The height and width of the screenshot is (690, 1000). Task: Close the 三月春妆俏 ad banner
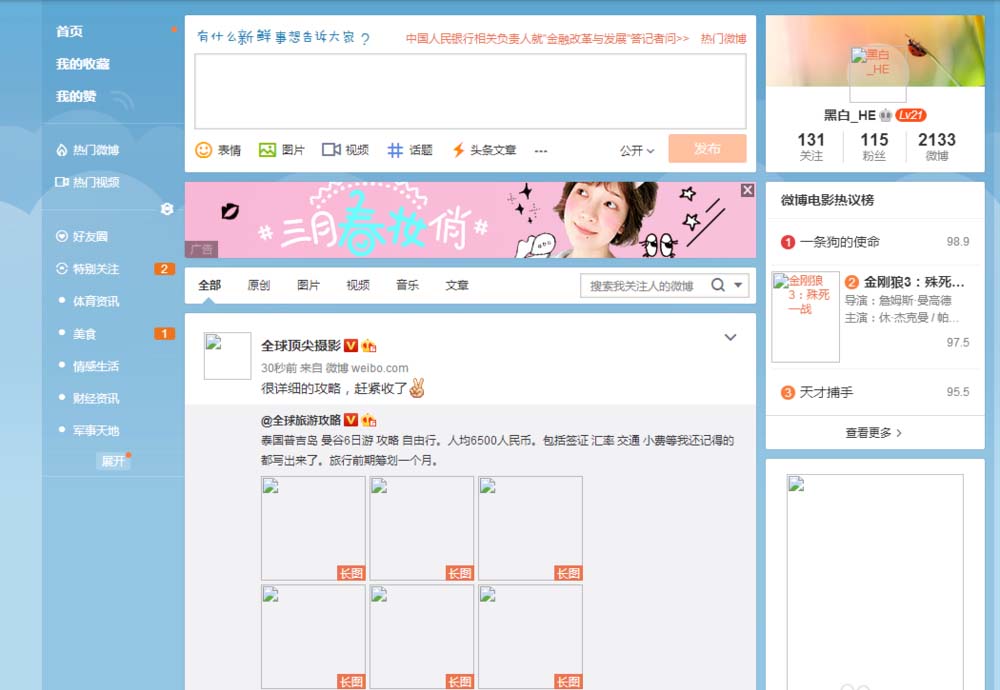[x=747, y=190]
